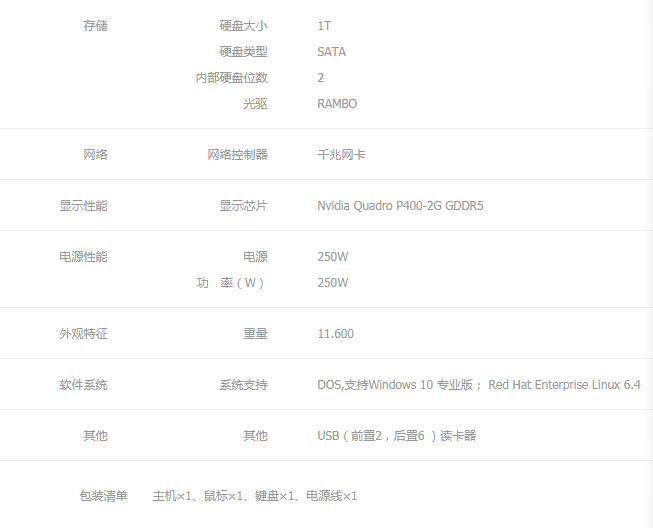653x528 pixels.
Task: Click the Red Hat Enterprise Linux 6.4 text
Action: [x=564, y=385]
